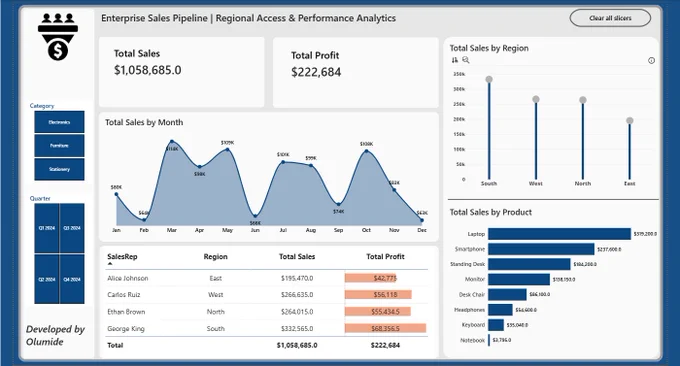680x366 pixels.
Task: Select Alice Johnson row name
Action: click(128, 278)
